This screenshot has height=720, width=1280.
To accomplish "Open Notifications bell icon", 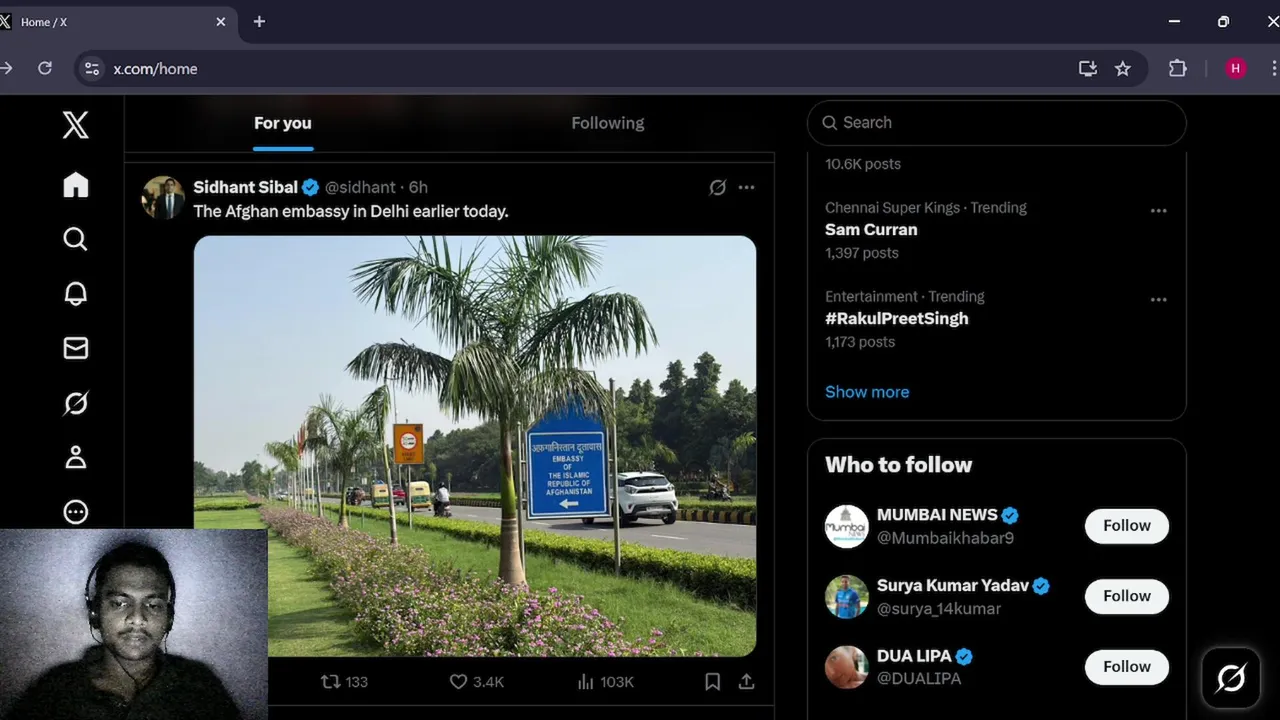I will [x=75, y=293].
